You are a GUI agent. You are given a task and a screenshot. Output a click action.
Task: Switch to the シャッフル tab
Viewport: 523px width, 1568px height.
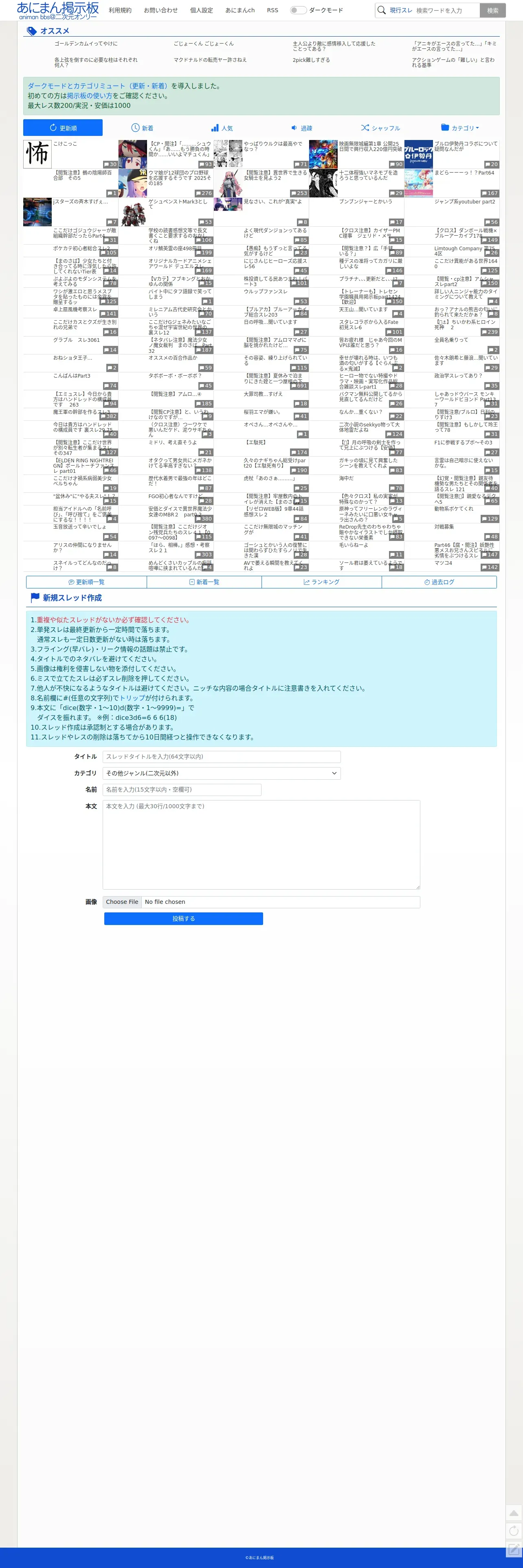tap(380, 128)
